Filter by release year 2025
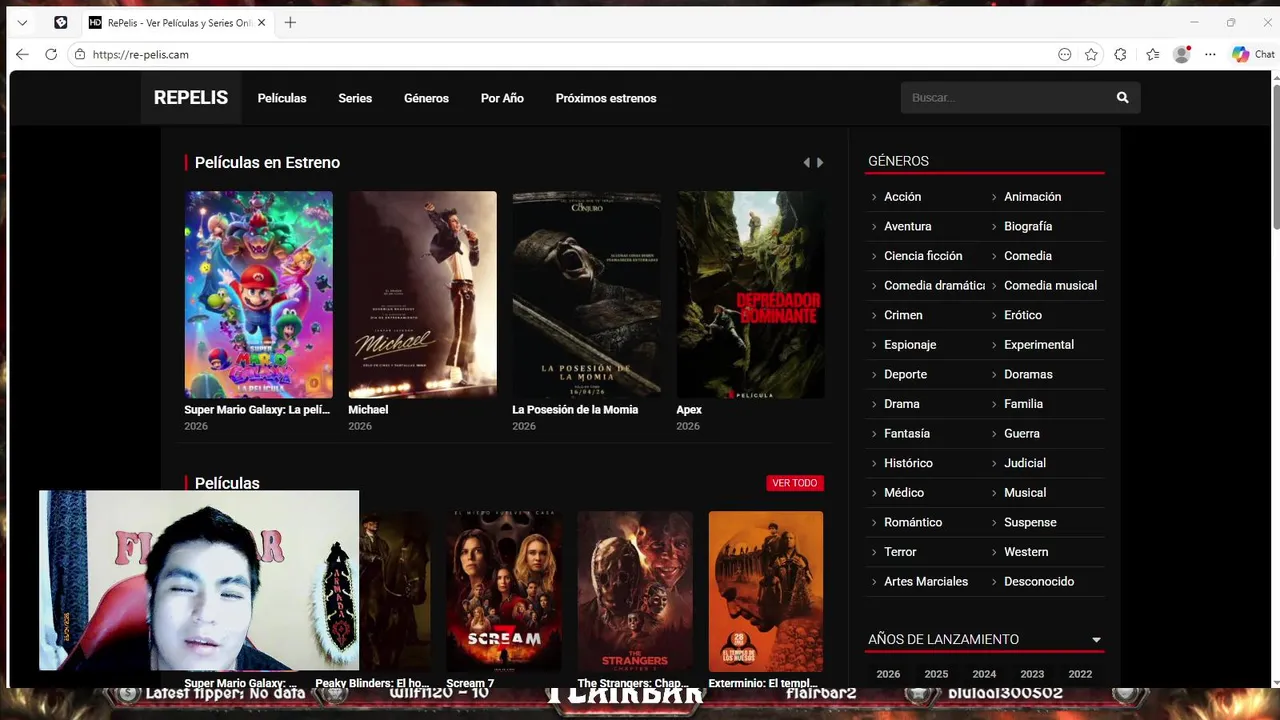 [x=936, y=674]
